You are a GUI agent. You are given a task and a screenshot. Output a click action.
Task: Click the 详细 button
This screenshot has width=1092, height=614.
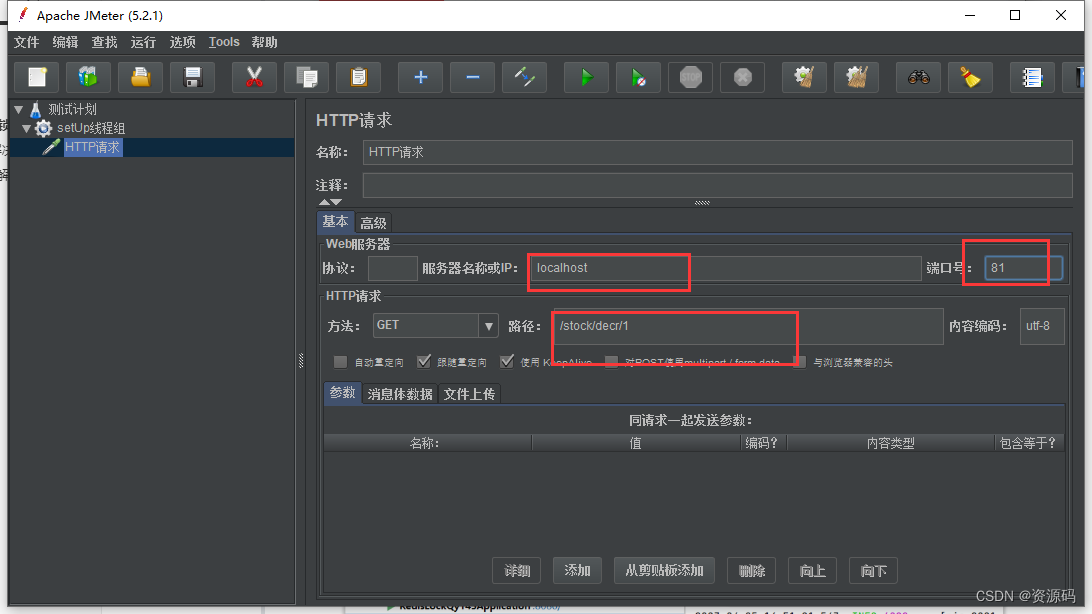[517, 571]
